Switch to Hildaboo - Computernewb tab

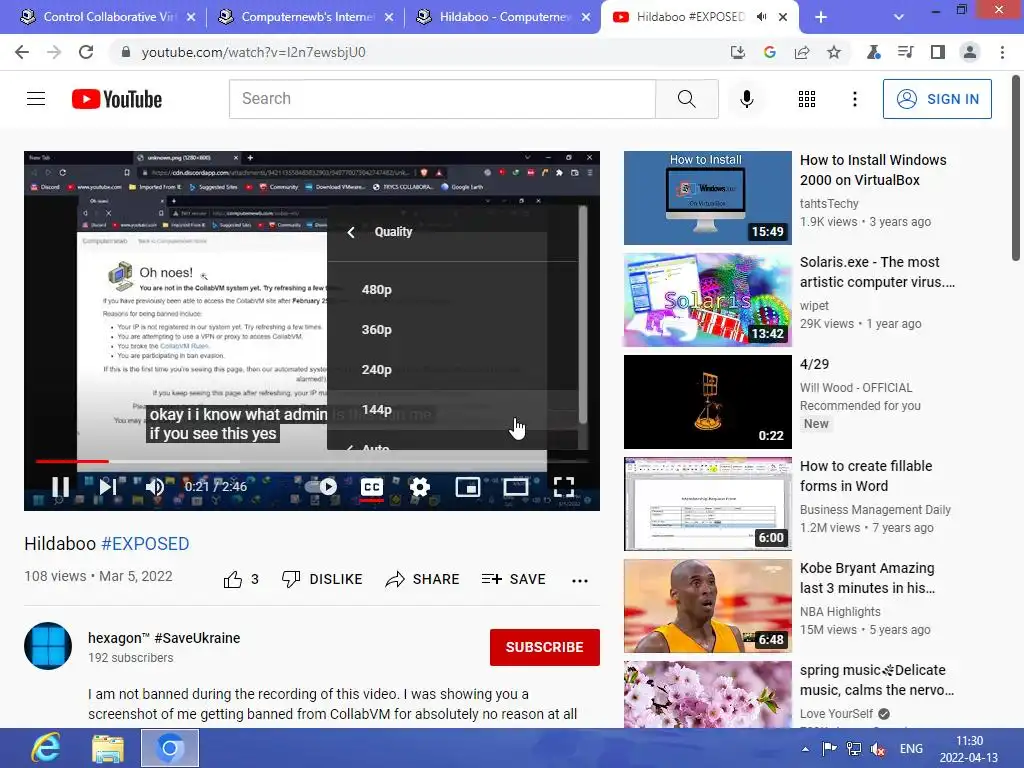[503, 17]
